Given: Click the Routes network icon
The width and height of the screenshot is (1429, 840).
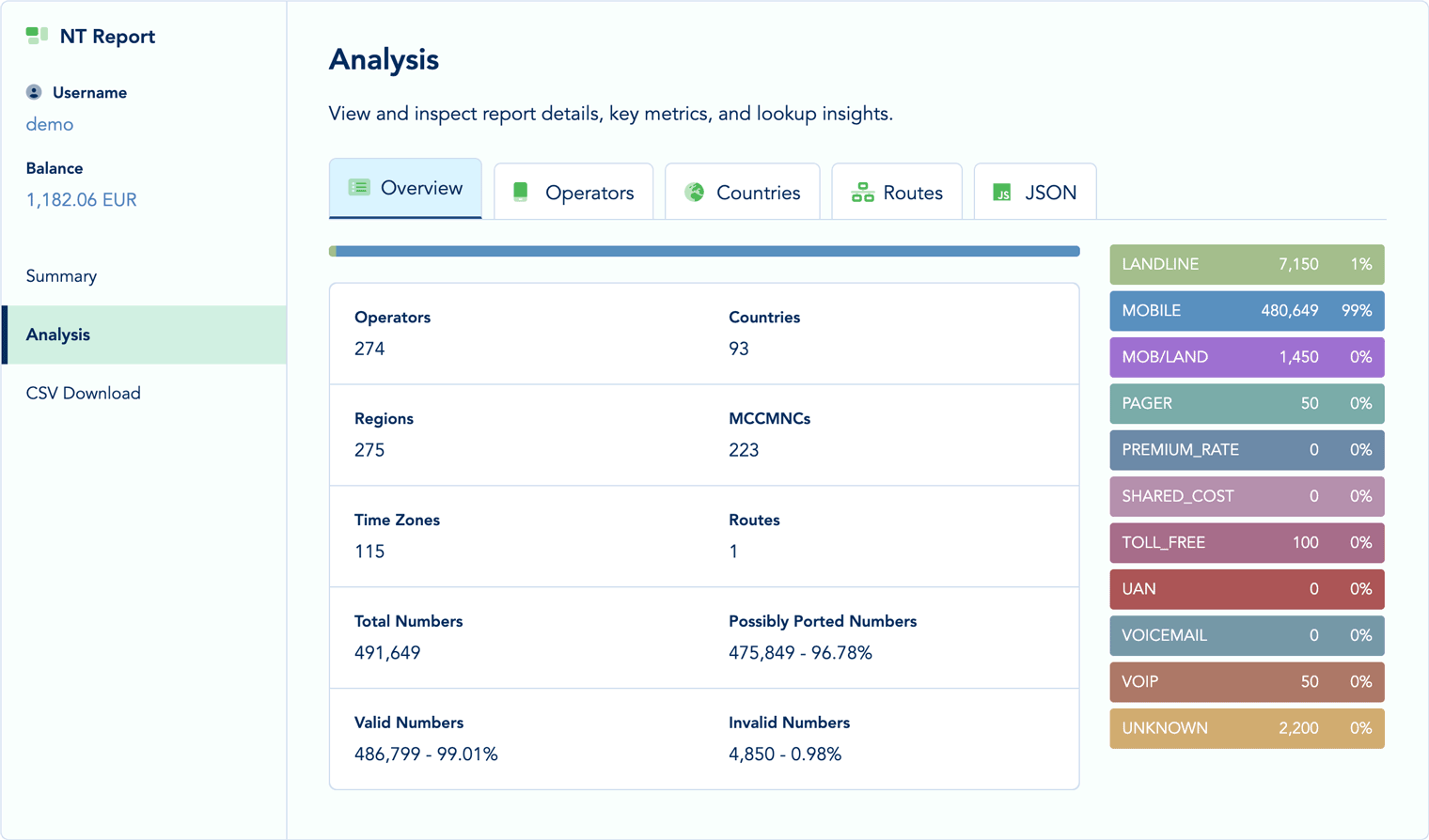Looking at the screenshot, I should [862, 193].
